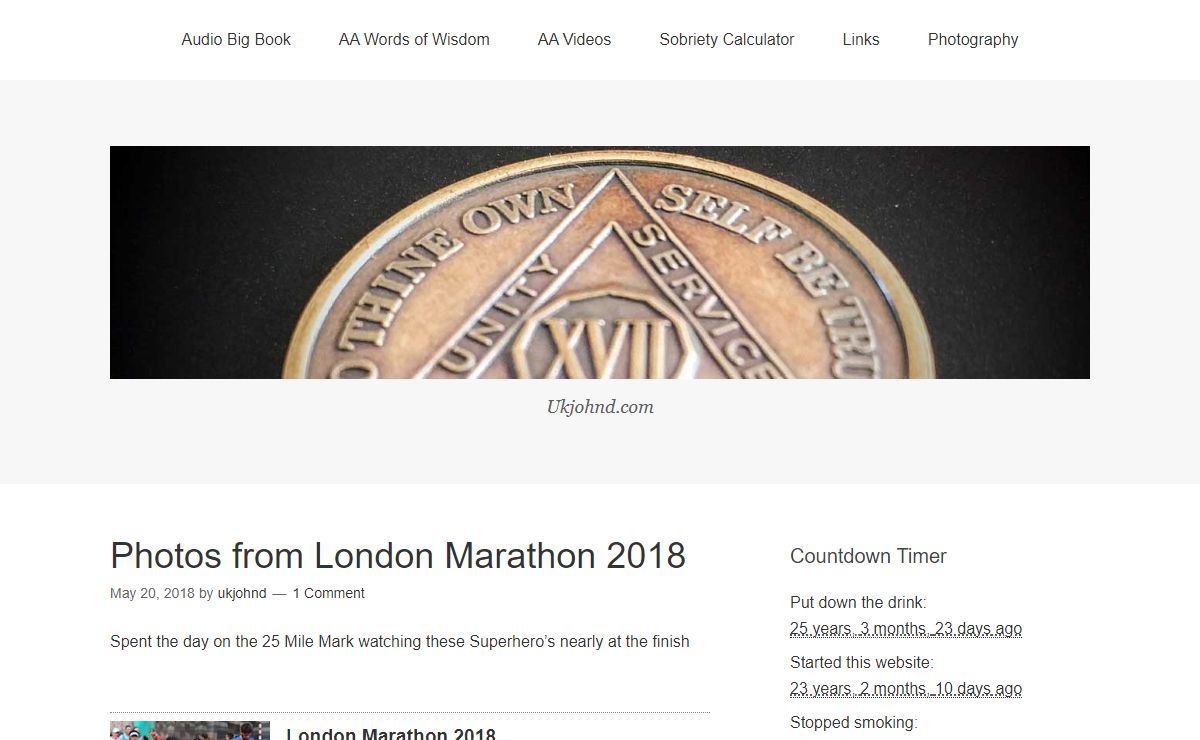View the 1 Comment link
Screen dimensions: 1200x740
pos(328,593)
